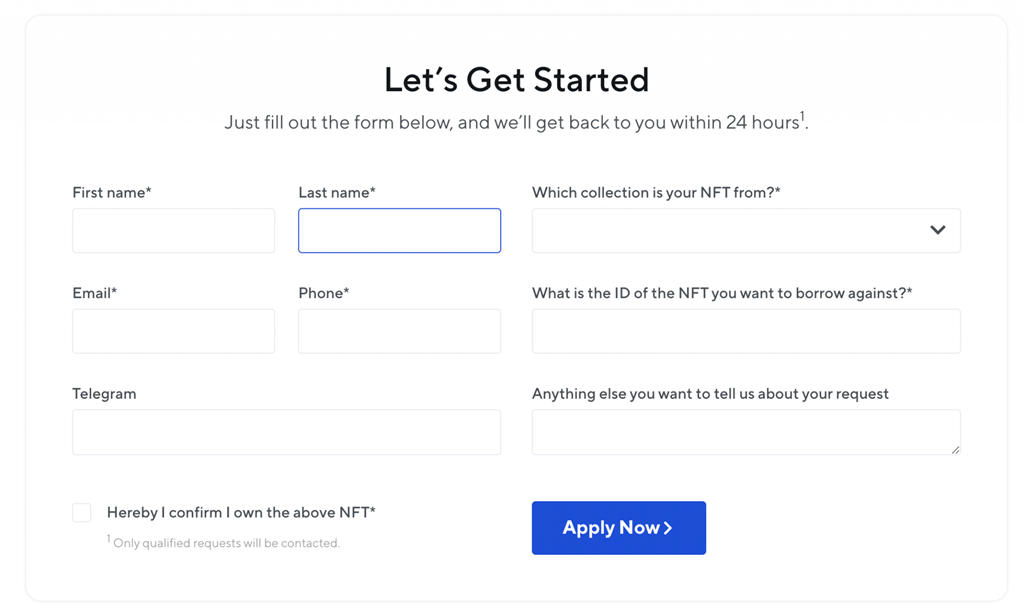Click the arrow icon inside Apply Now

[667, 527]
